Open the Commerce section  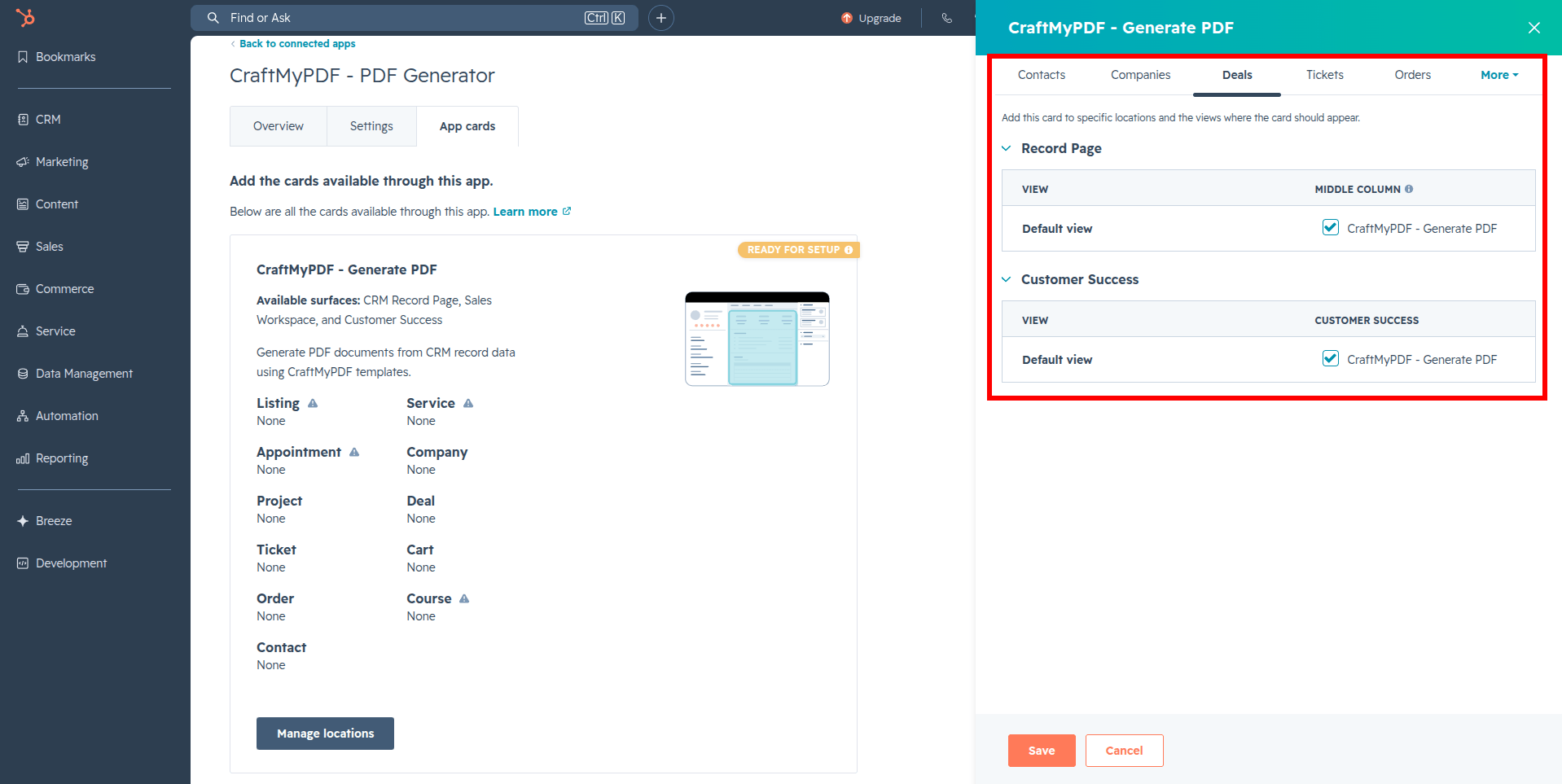tap(55, 289)
